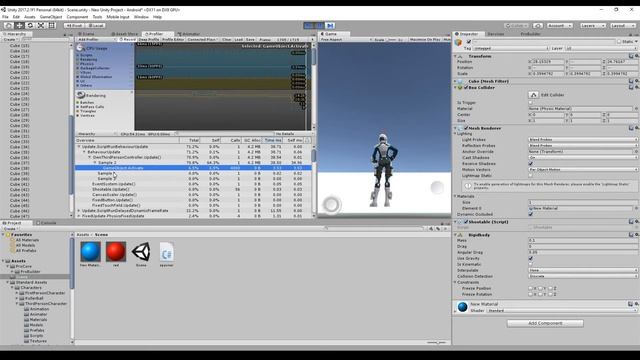
Task: Open the Window menu
Action: (141, 17)
